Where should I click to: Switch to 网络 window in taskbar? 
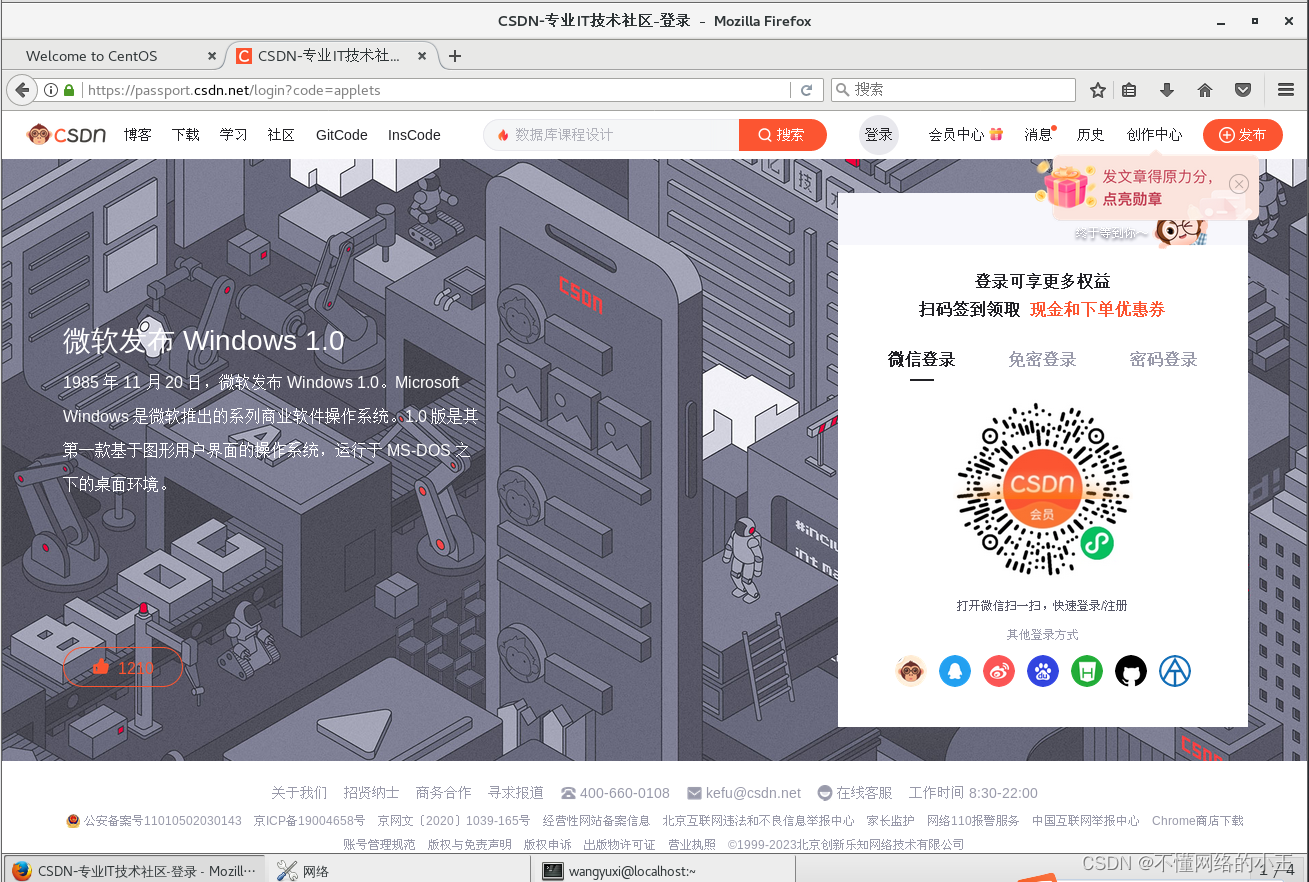[x=398, y=871]
